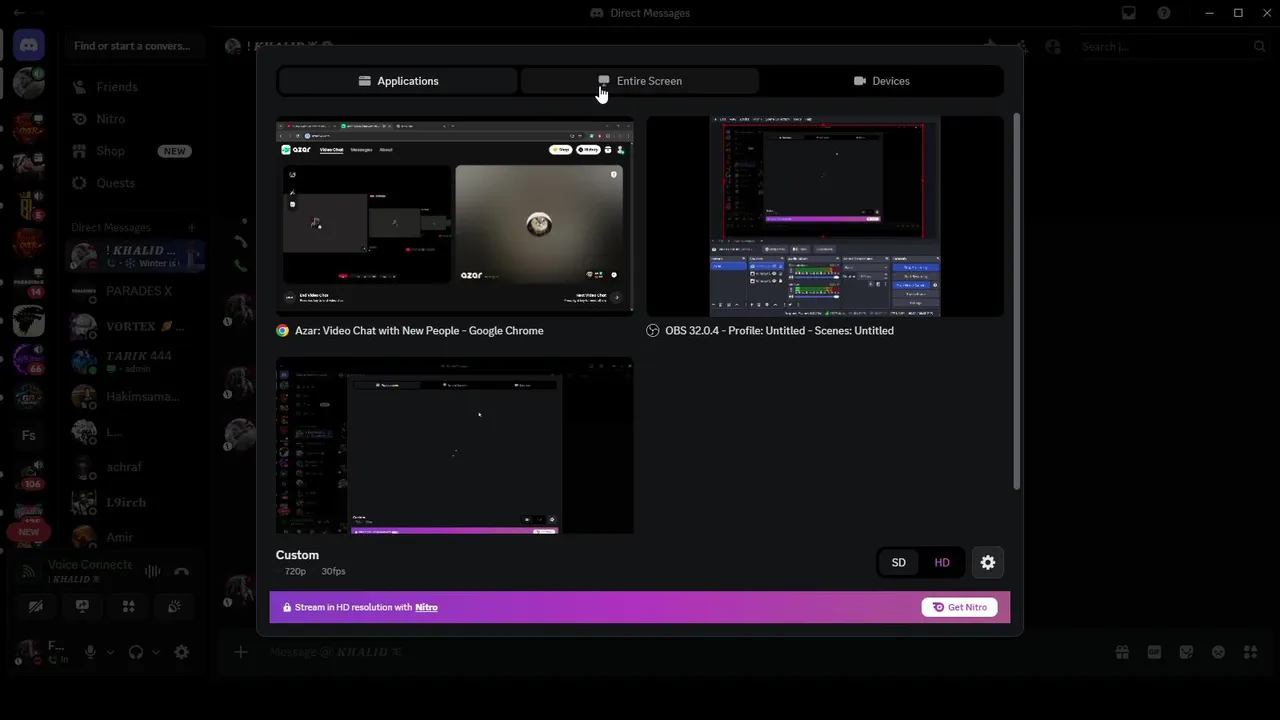This screenshot has height=720, width=1280.
Task: Create a new DM with plus icon
Action: [x=192, y=227]
